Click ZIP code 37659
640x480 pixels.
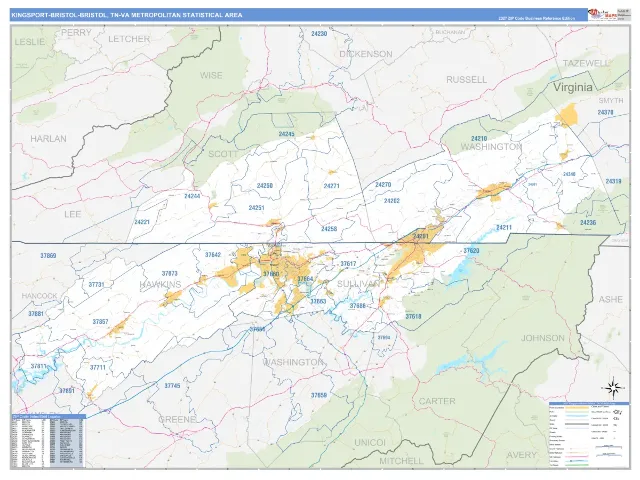click(319, 396)
